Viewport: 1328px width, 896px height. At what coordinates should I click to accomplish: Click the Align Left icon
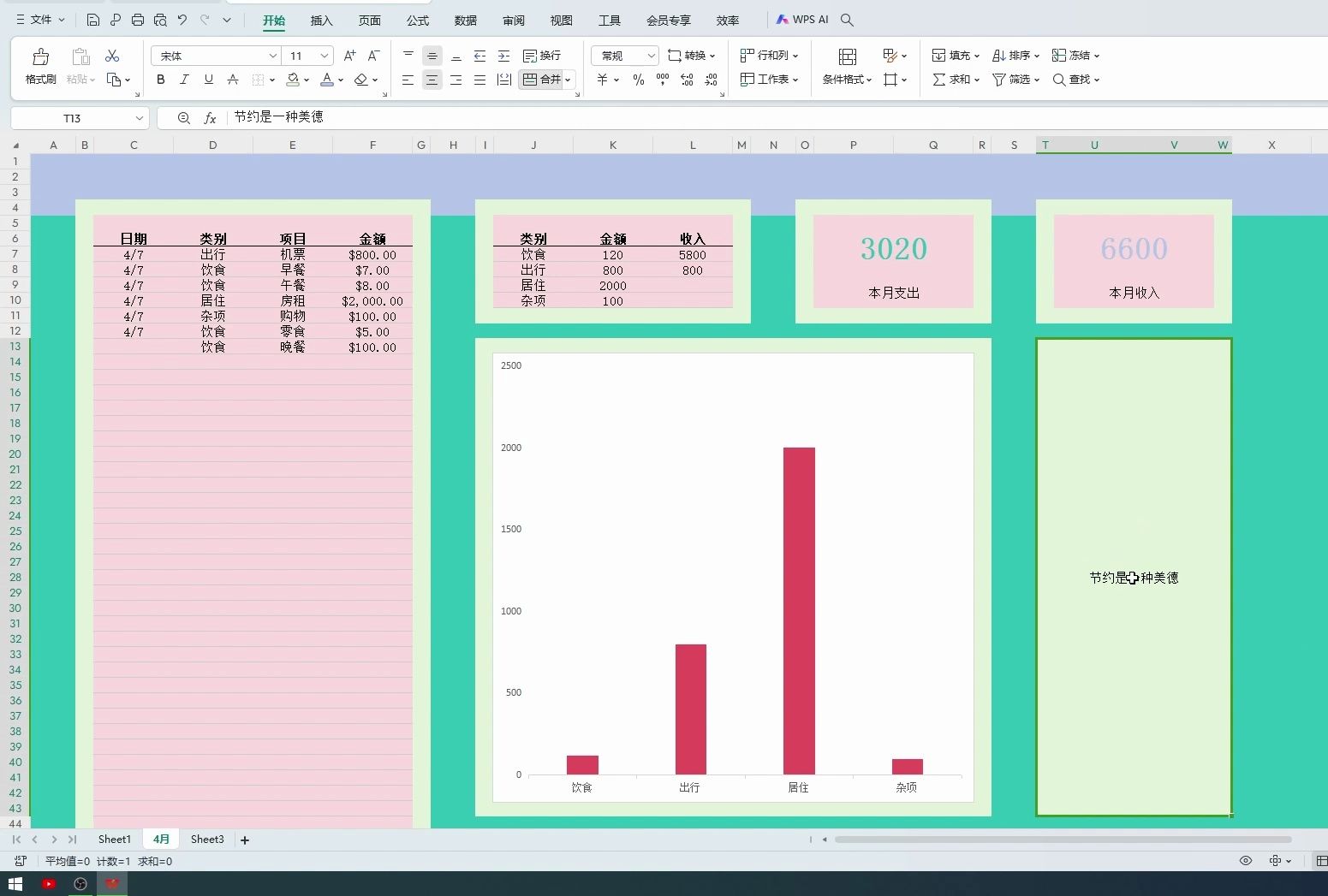click(x=408, y=80)
